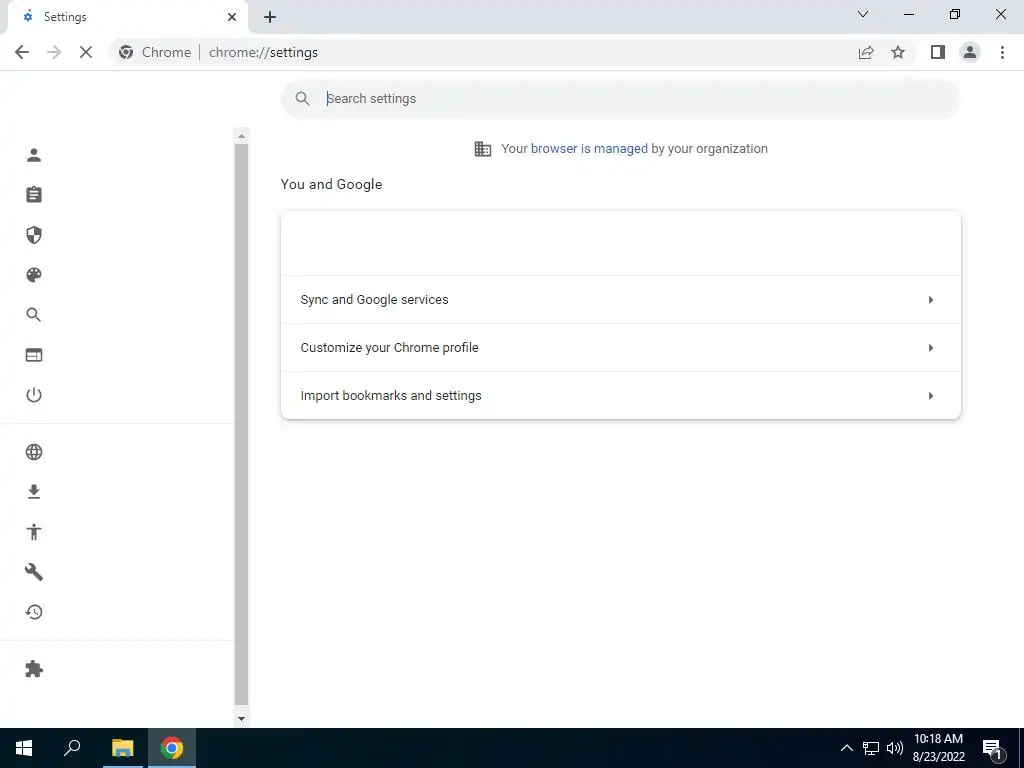
Task: Click the 'You and Google' heading
Action: 331,184
